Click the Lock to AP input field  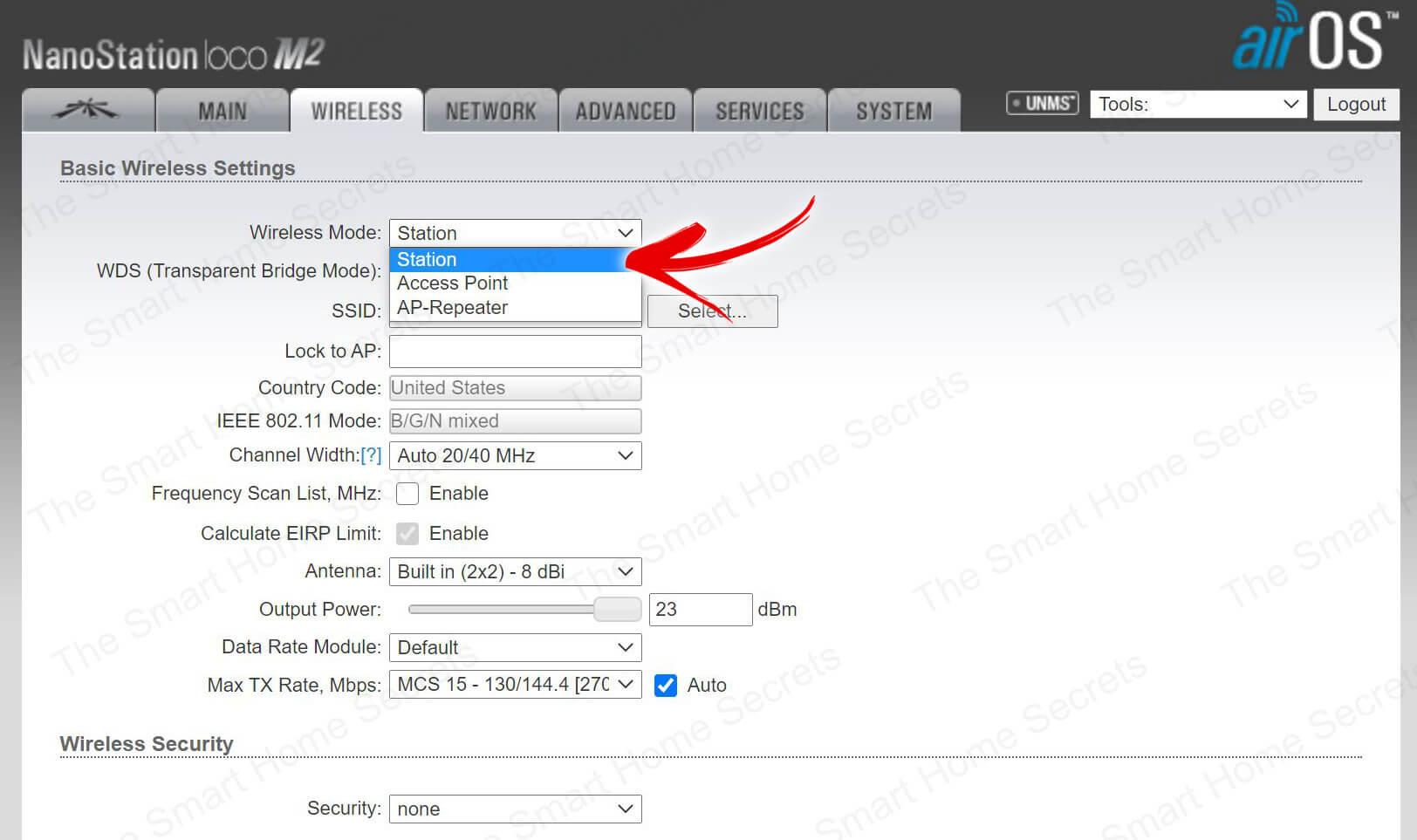515,352
